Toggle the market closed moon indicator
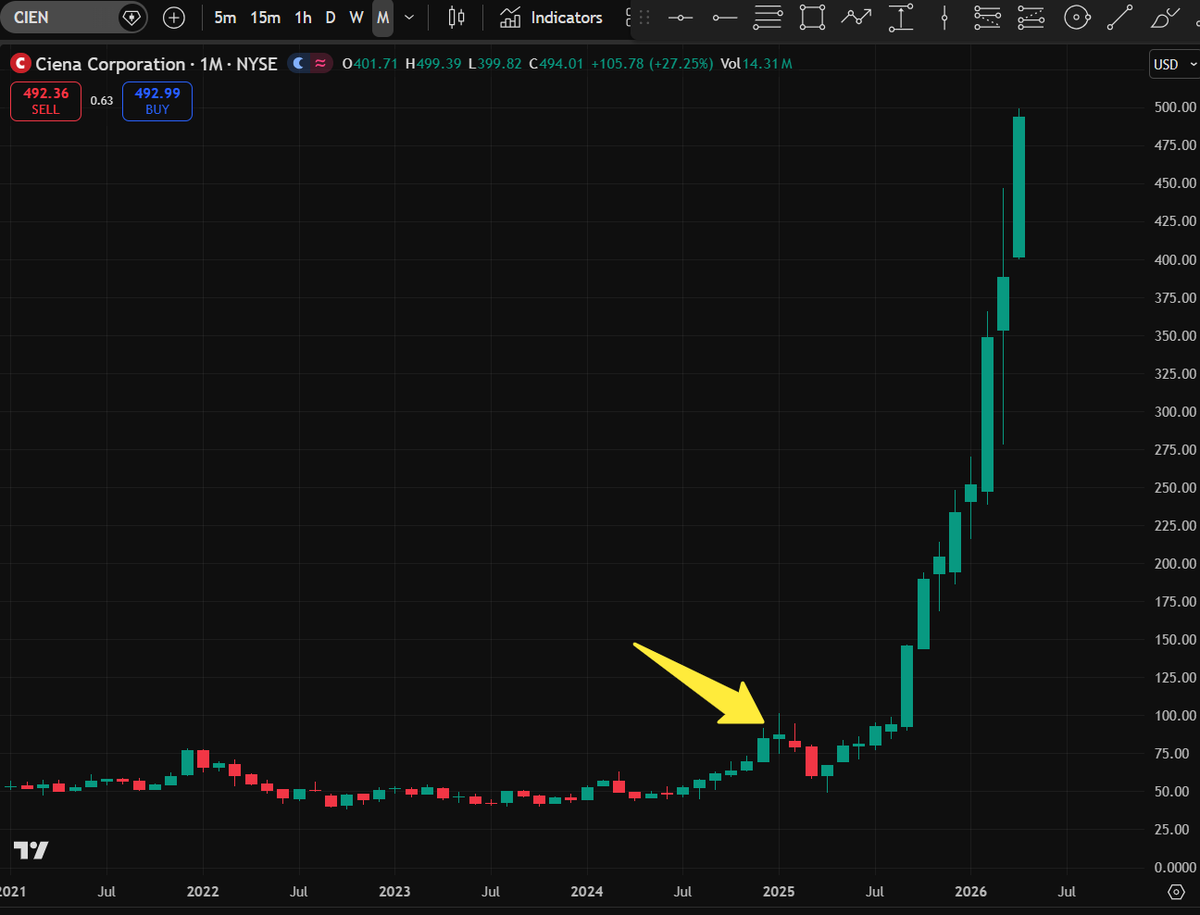This screenshot has height=915, width=1200. (298, 63)
